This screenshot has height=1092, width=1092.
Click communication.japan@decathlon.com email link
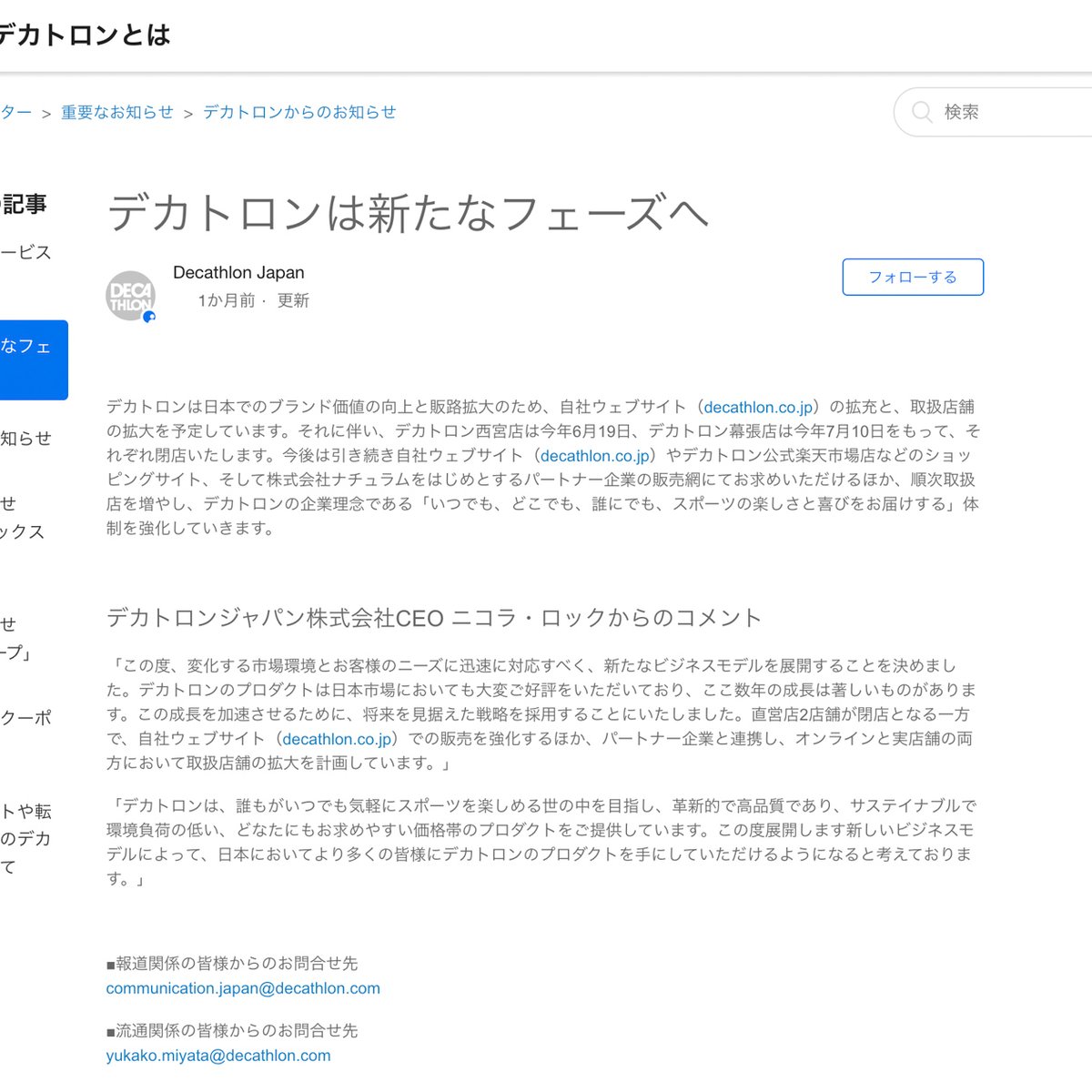pos(243,988)
